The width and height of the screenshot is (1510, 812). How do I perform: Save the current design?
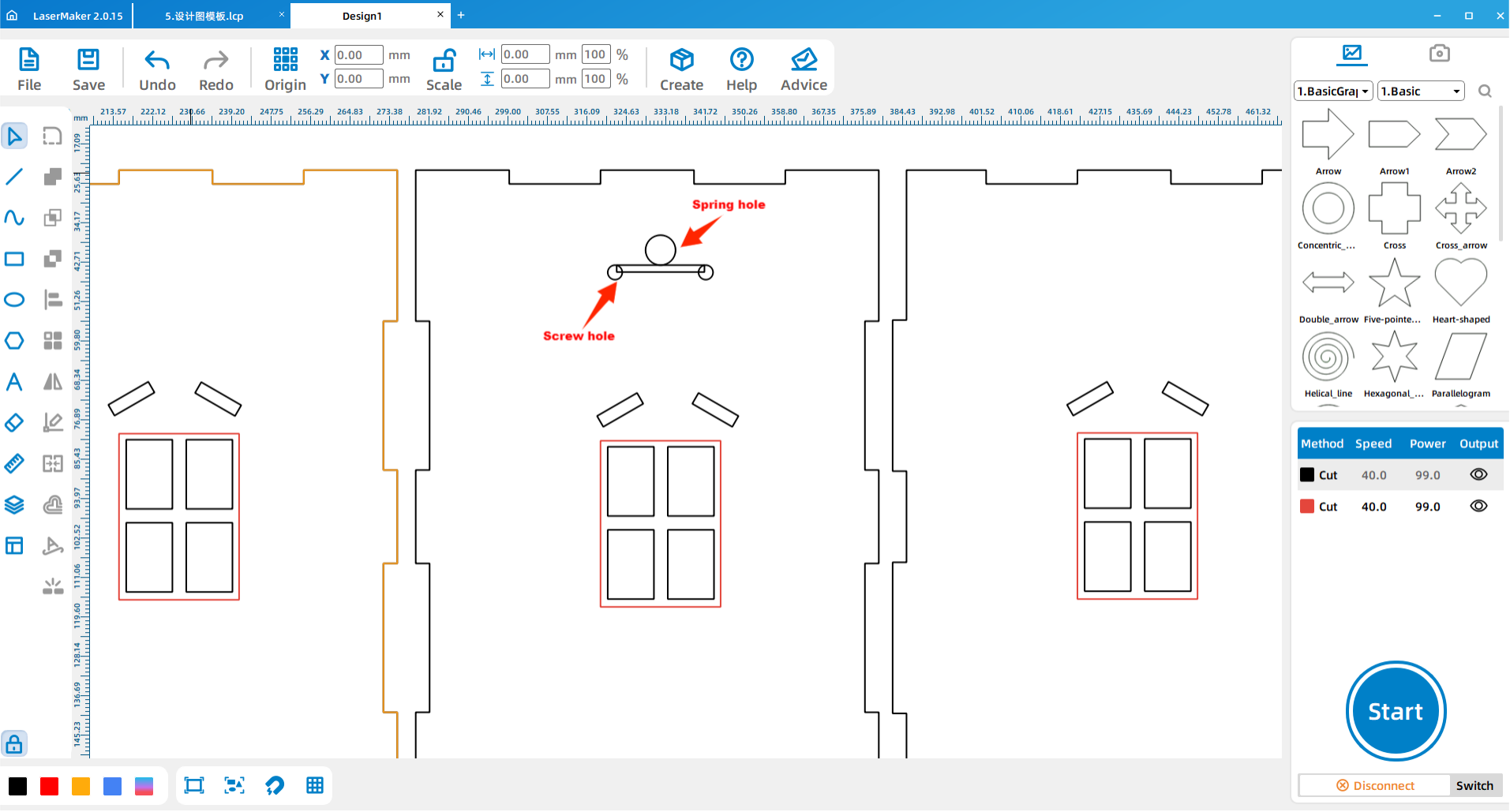88,69
